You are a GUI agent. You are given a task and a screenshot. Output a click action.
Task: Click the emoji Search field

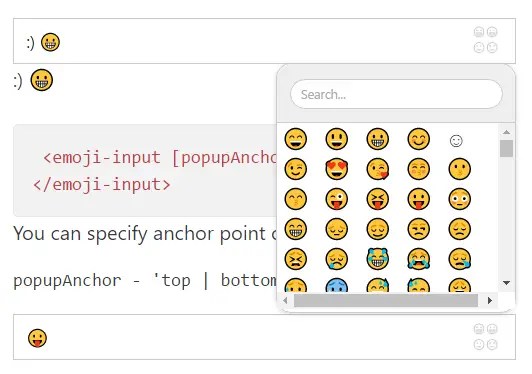pyautogui.click(x=396, y=94)
